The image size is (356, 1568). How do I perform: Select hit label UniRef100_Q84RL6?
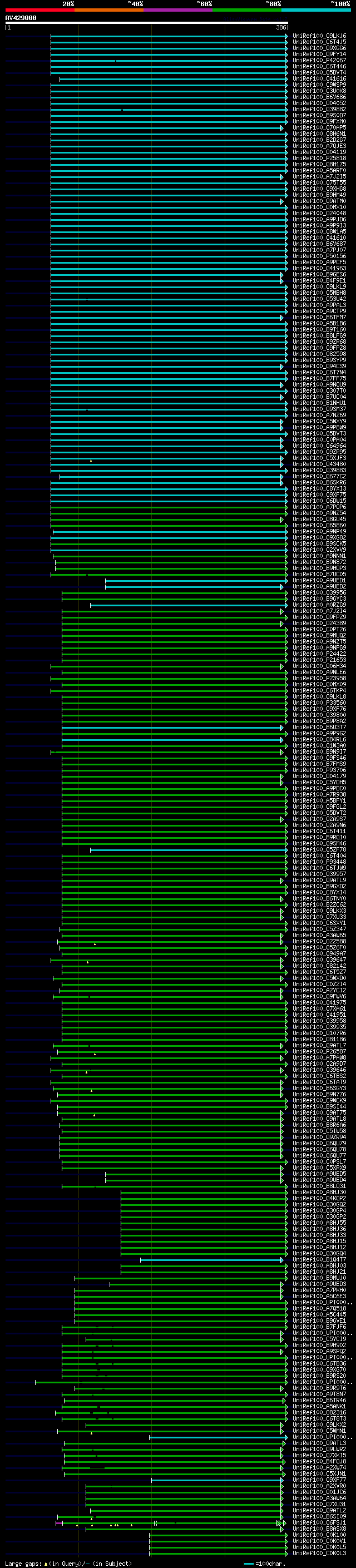point(319,740)
